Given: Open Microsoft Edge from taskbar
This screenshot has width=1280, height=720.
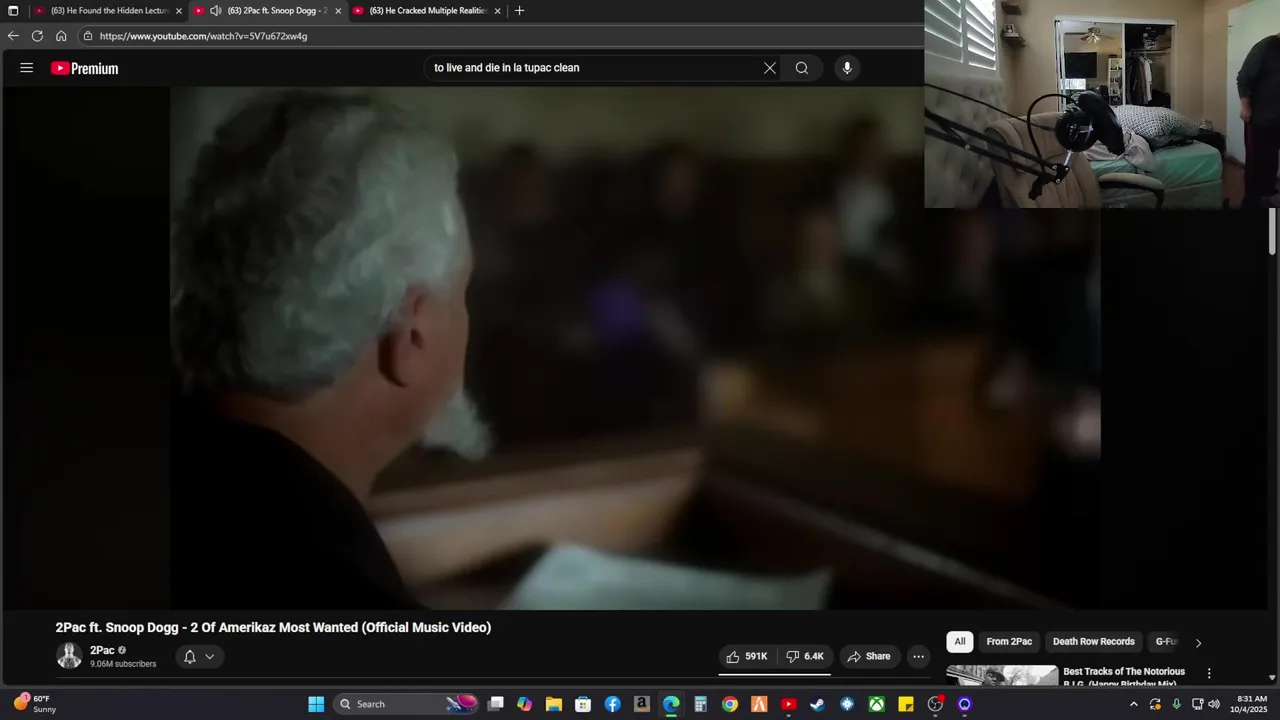Looking at the screenshot, I should click(x=671, y=704).
